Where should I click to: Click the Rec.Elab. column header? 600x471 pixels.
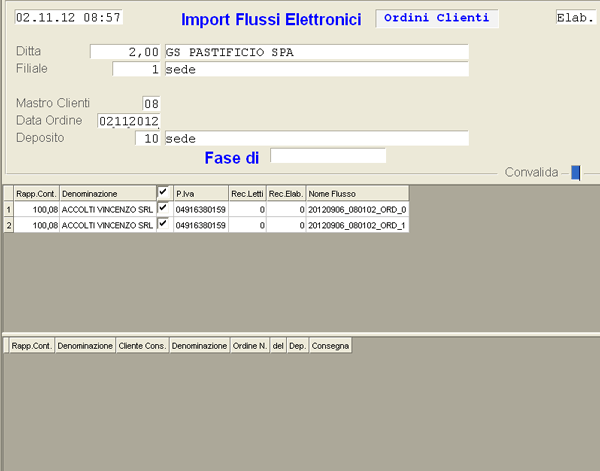(x=286, y=194)
